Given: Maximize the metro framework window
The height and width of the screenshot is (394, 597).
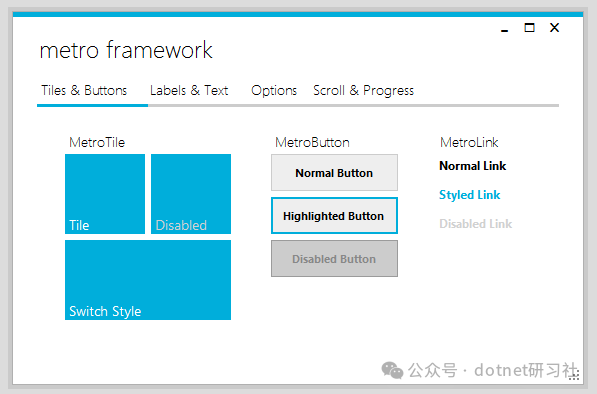Looking at the screenshot, I should click(x=529, y=27).
